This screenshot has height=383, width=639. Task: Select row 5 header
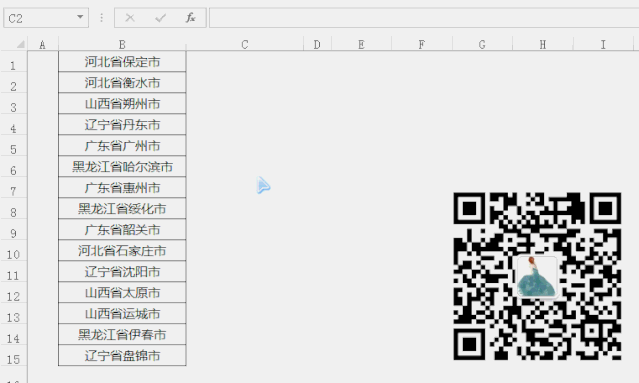point(13,146)
